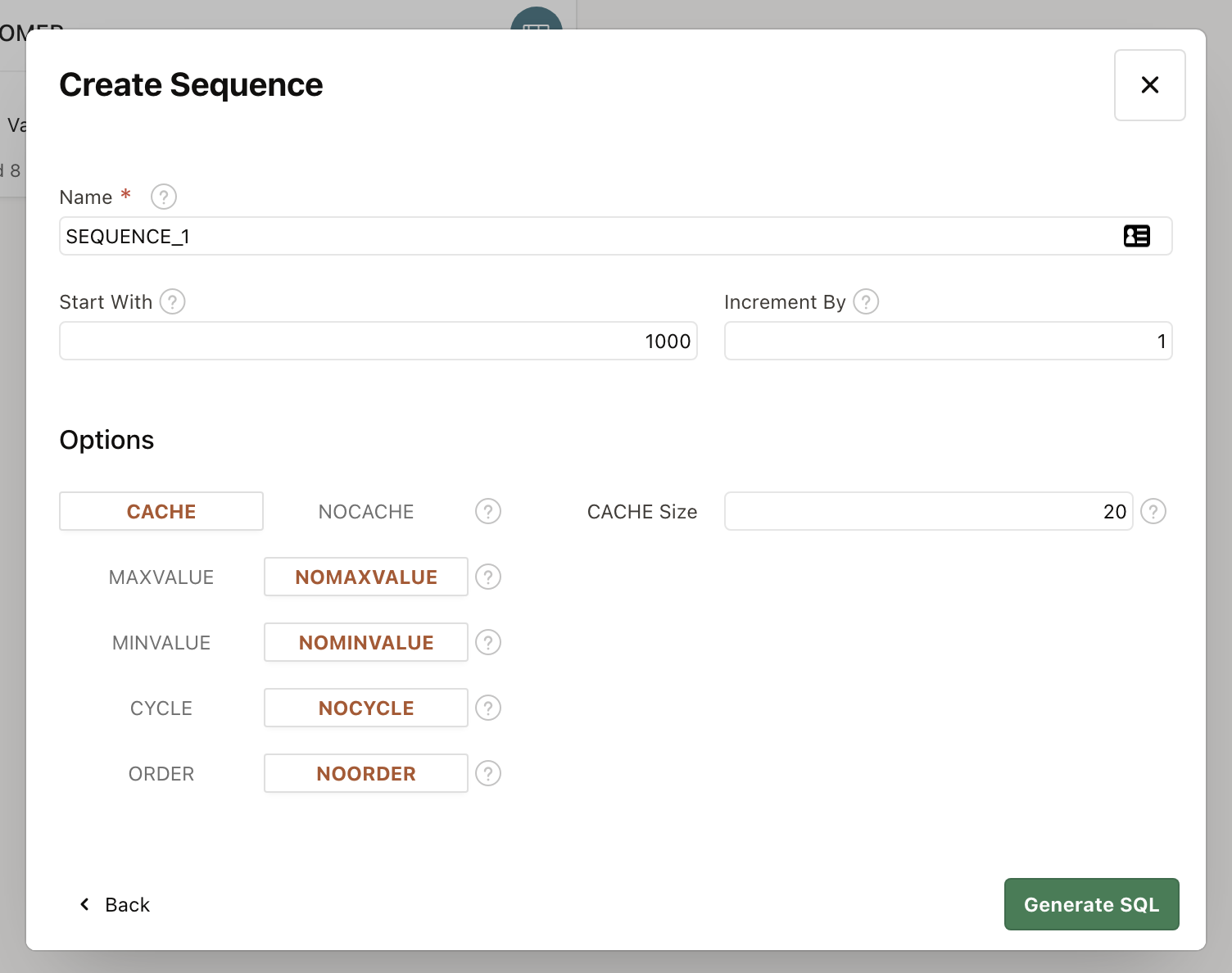Click help icon beside NOCACHE option
Image resolution: width=1232 pixels, height=973 pixels.
488,511
